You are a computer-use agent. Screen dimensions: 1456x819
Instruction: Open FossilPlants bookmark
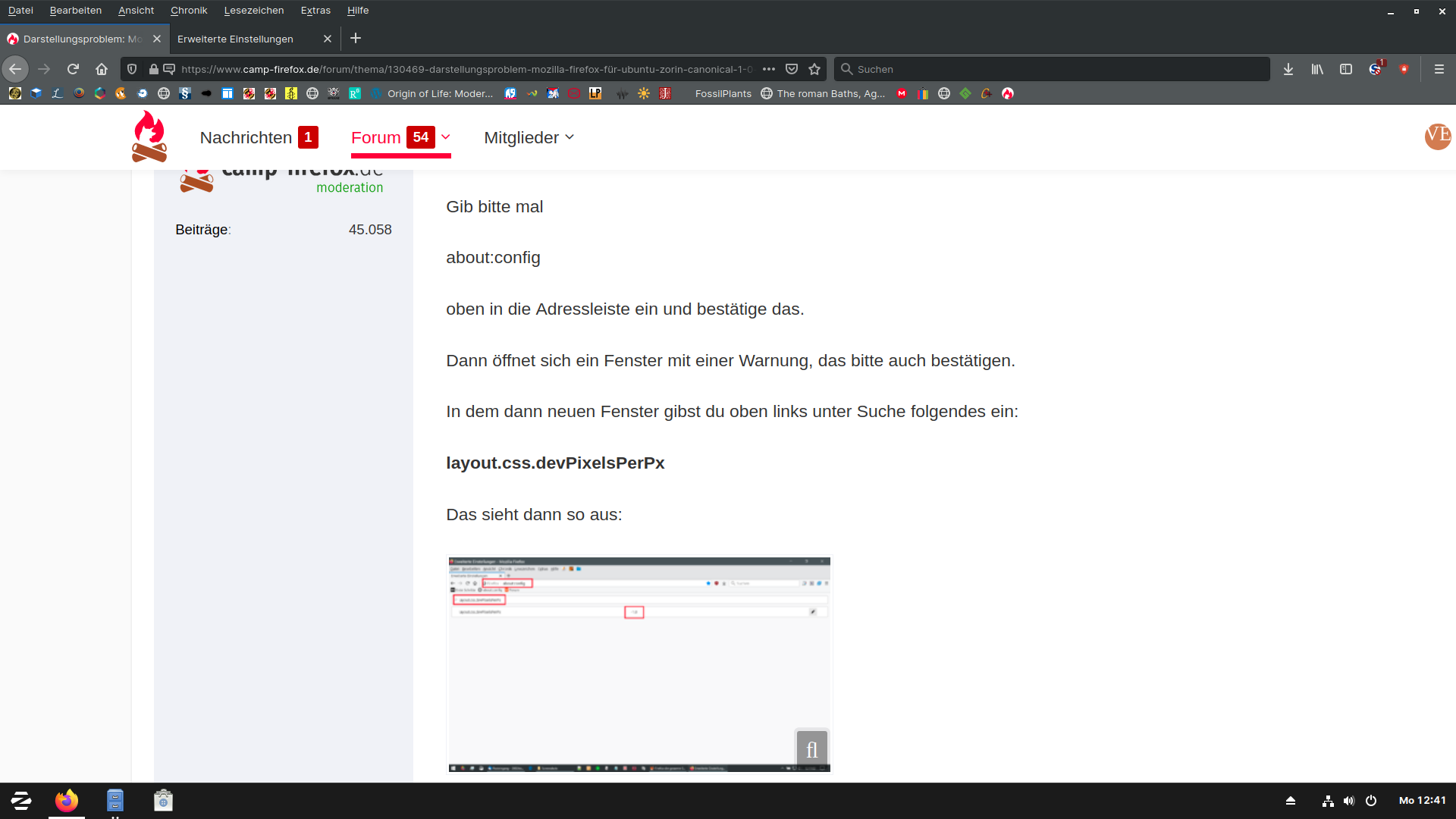coord(723,94)
